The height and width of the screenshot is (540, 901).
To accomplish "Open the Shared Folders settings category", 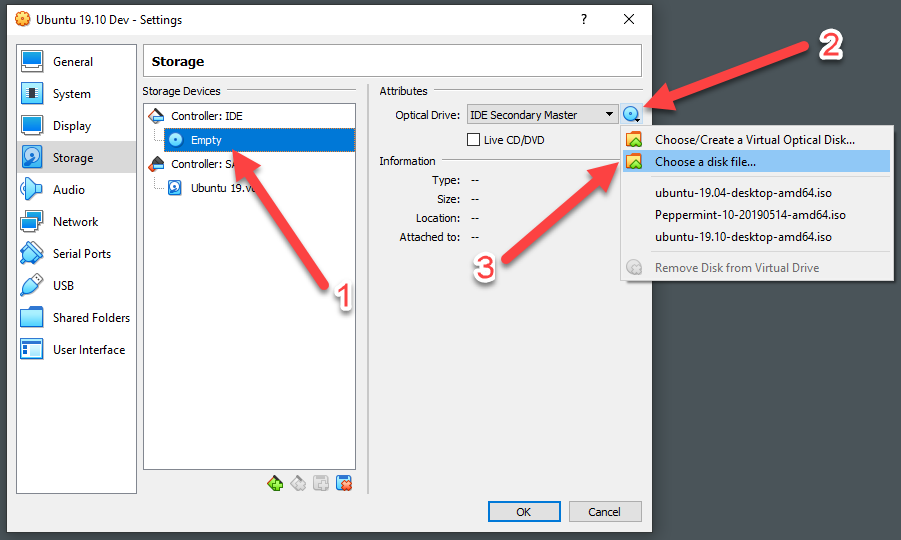I will [76, 318].
